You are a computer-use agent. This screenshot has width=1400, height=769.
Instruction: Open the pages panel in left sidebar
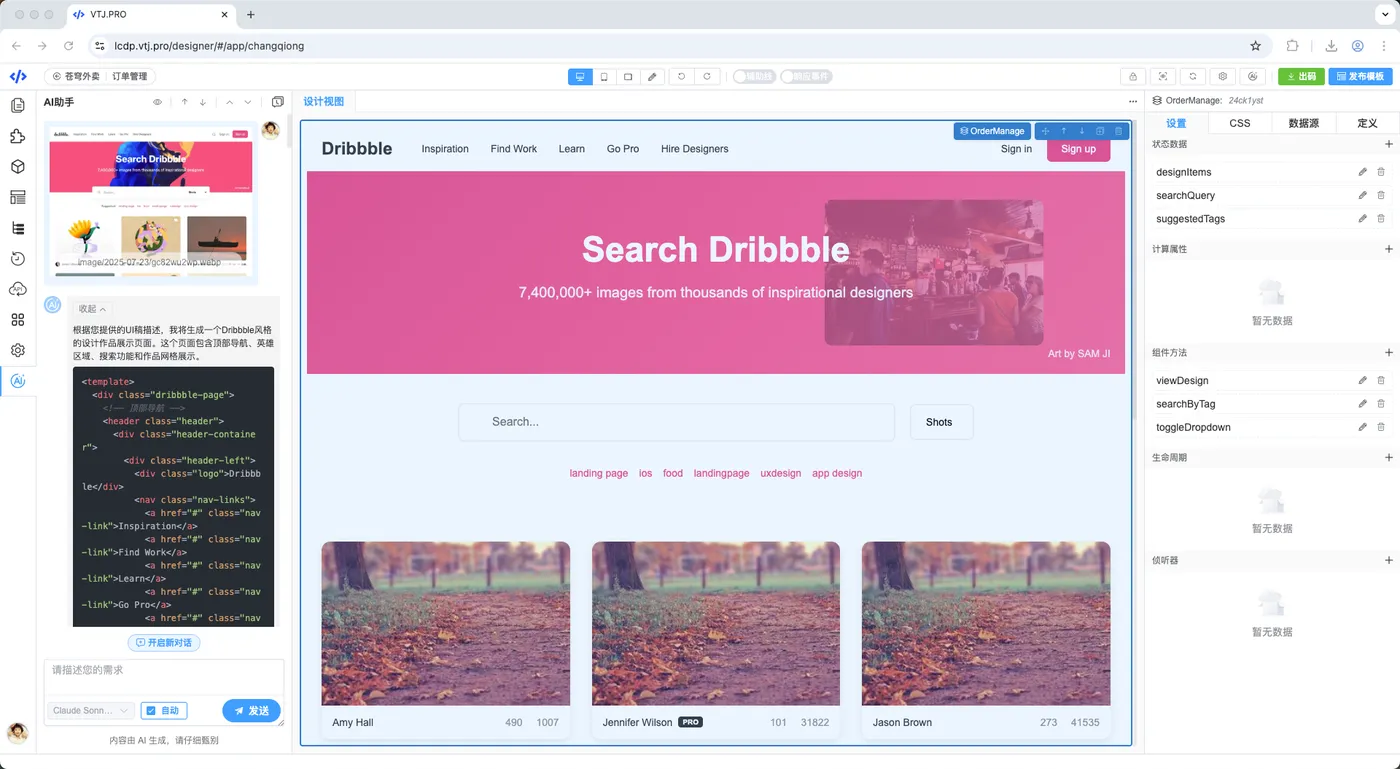tap(18, 106)
